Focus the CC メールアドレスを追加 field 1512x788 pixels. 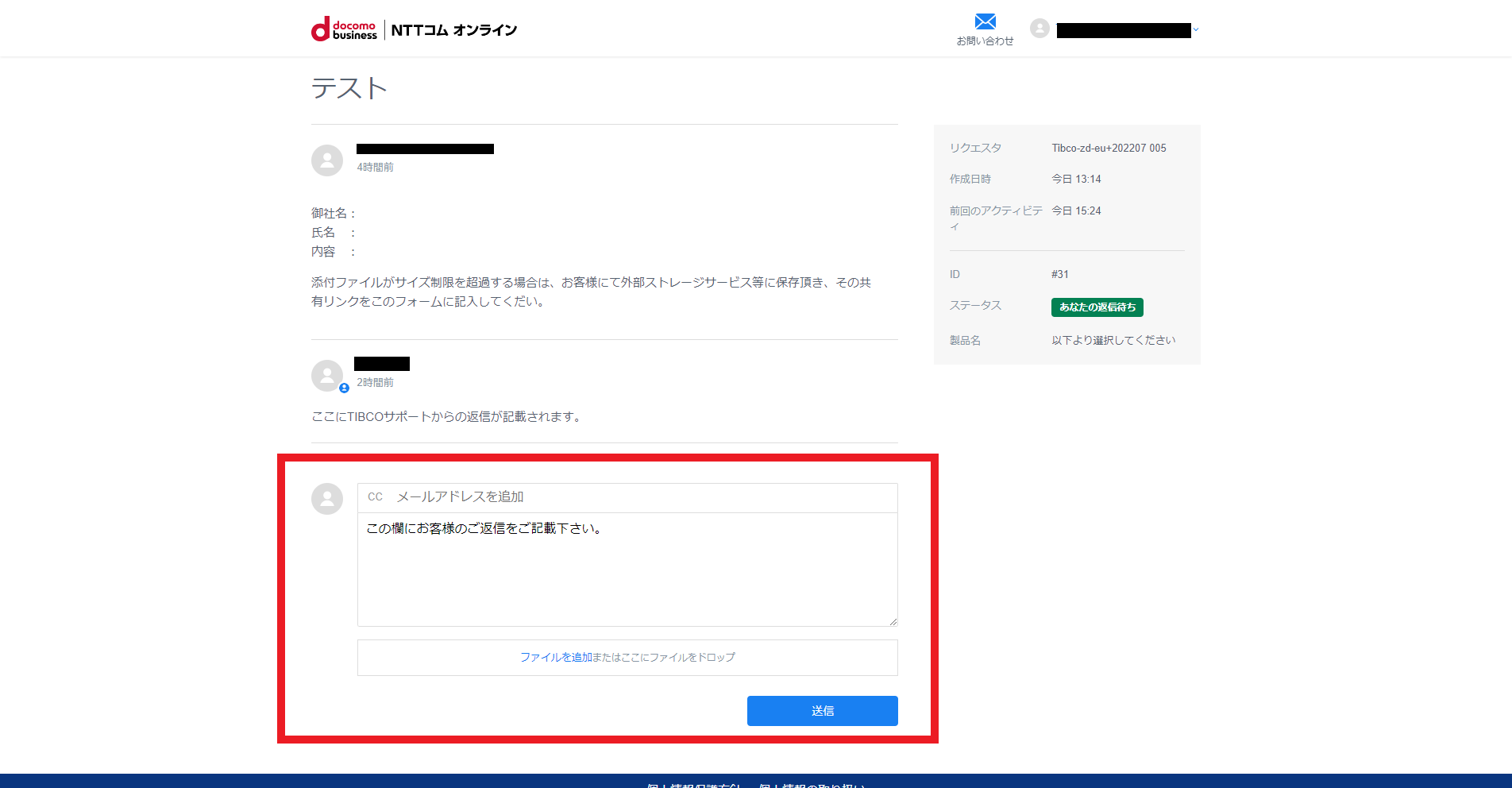[x=643, y=497]
